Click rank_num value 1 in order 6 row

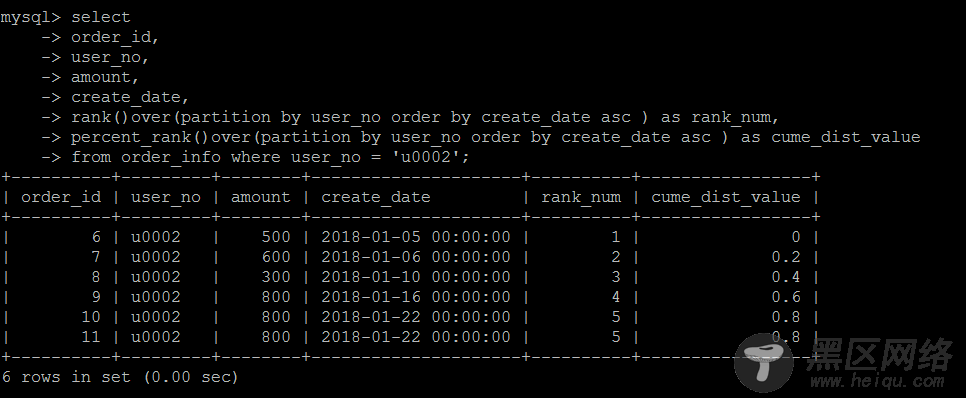tap(616, 237)
